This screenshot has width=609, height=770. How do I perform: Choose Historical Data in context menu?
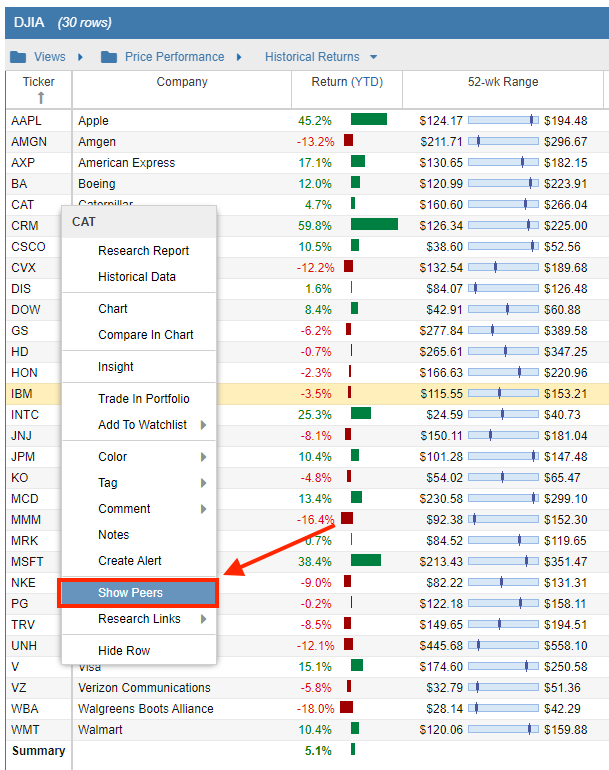click(139, 276)
